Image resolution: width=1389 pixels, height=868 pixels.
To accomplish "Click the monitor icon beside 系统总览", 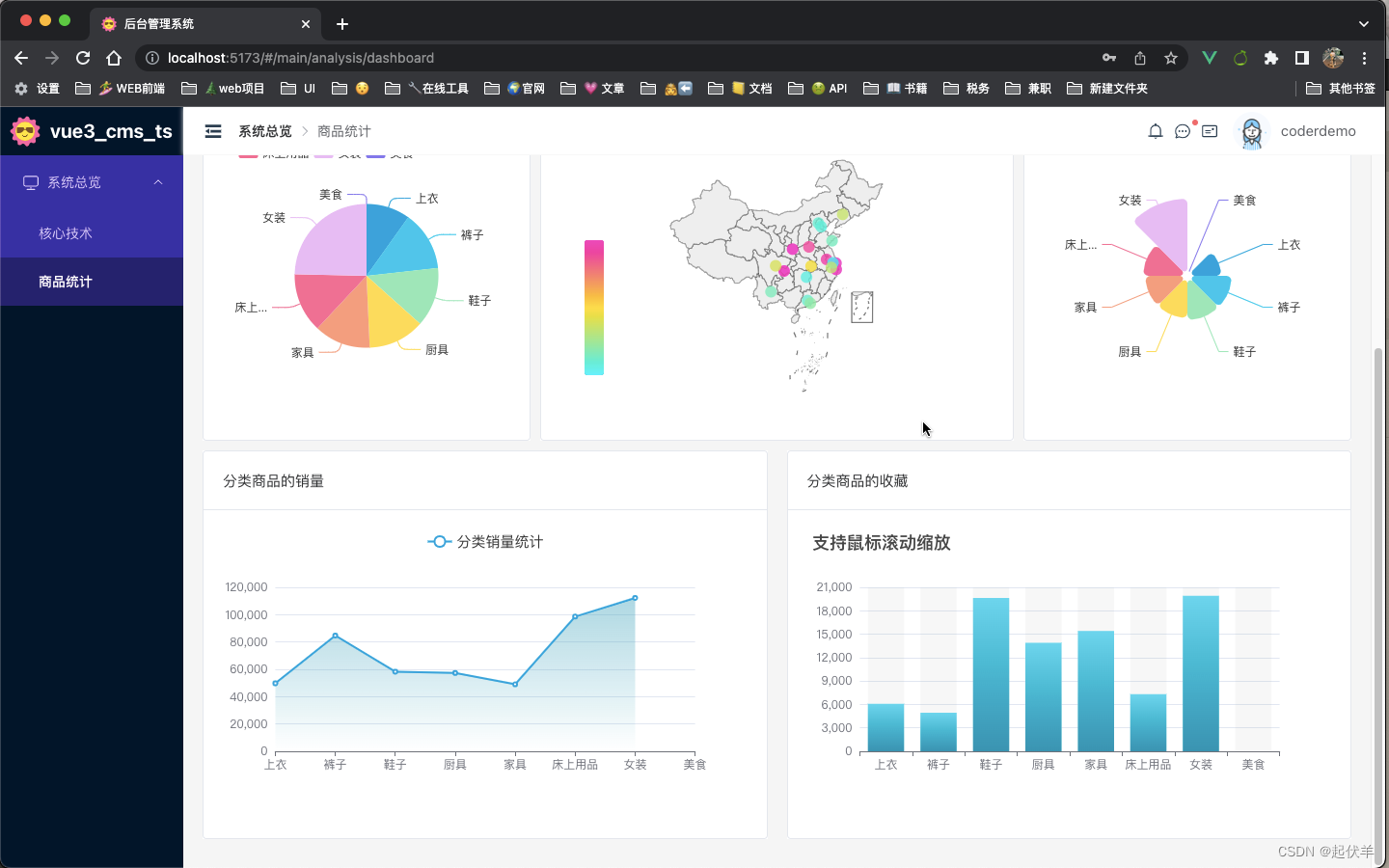I will [x=31, y=182].
